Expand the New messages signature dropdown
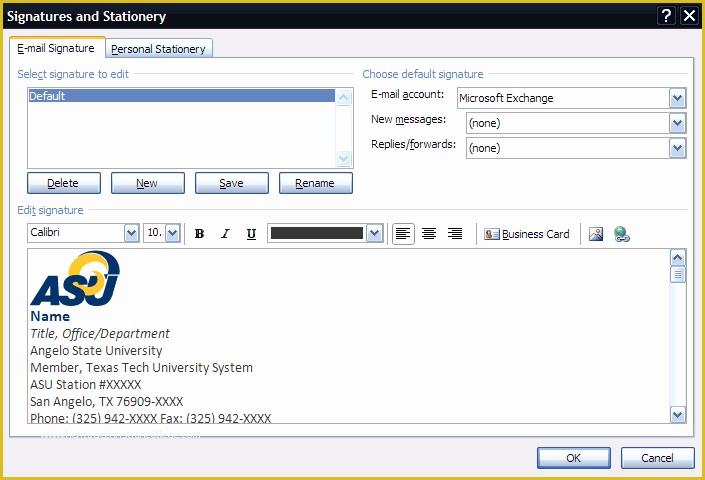Screen dimensions: 705x480 [677, 123]
